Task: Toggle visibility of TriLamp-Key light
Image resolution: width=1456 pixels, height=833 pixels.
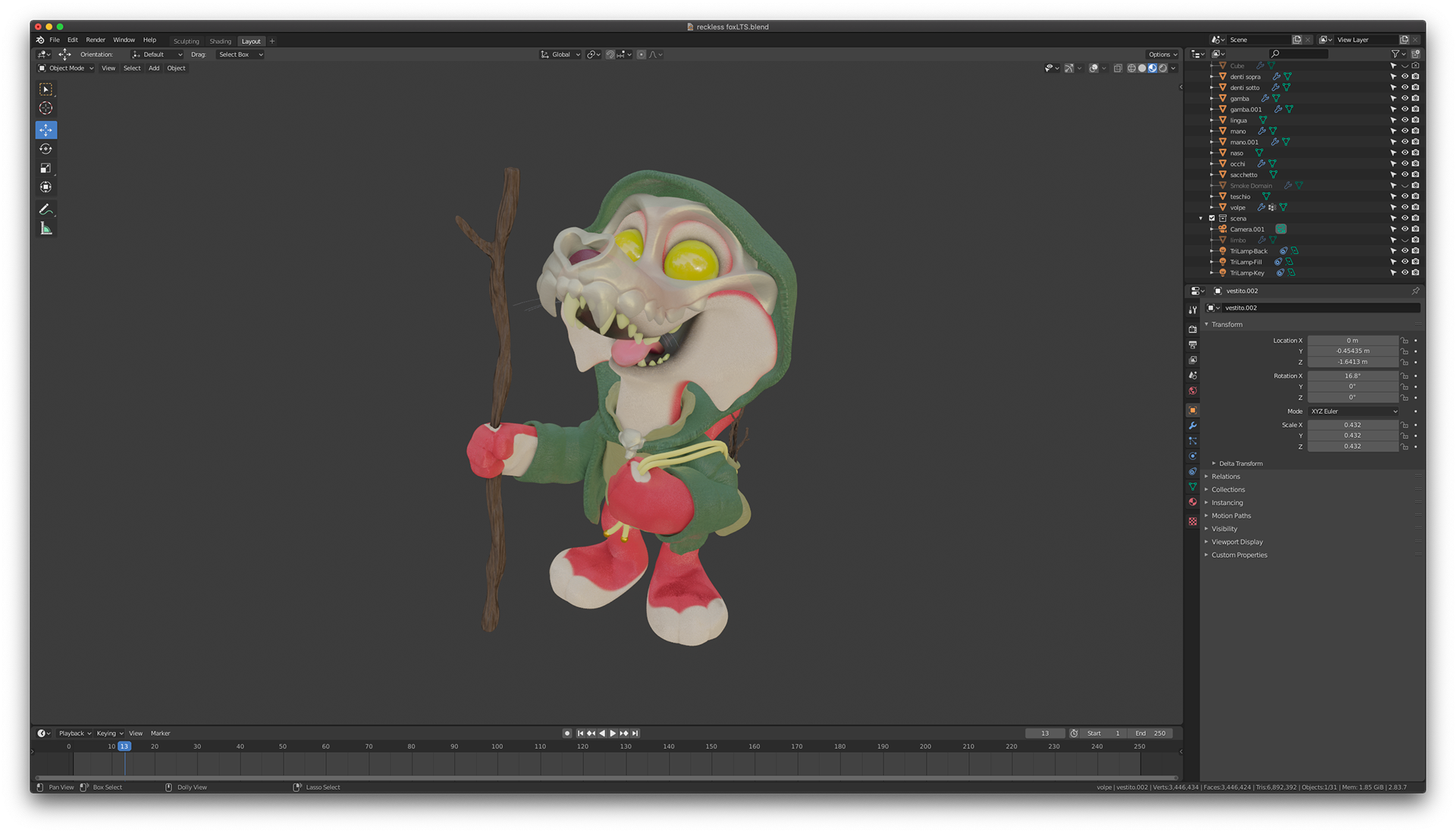Action: pos(1404,273)
